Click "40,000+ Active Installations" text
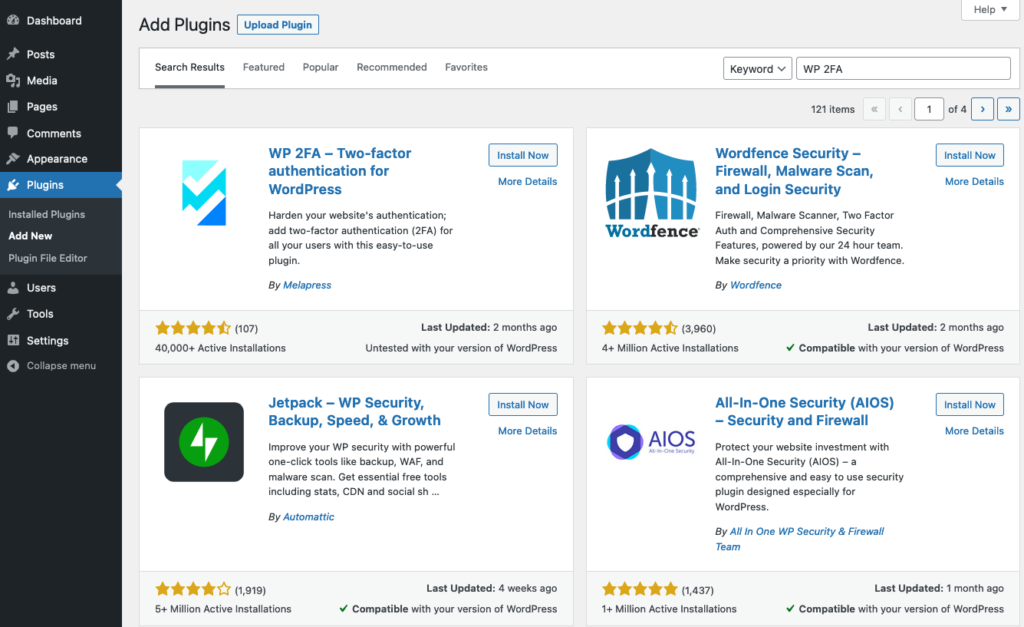The height and width of the screenshot is (627, 1024). tap(220, 348)
